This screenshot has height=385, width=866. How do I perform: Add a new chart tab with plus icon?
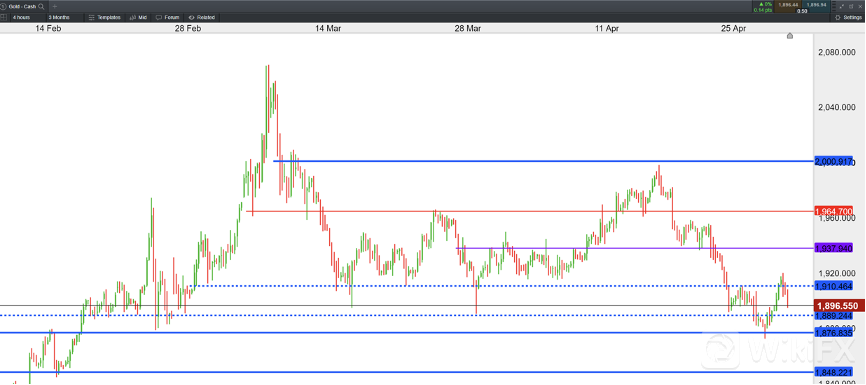coord(54,6)
